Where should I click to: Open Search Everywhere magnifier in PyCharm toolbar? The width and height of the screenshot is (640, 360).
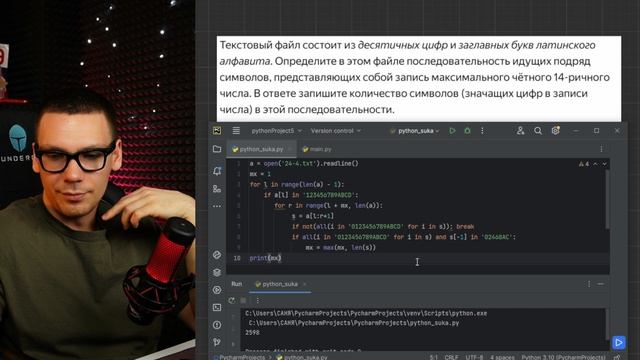538,131
